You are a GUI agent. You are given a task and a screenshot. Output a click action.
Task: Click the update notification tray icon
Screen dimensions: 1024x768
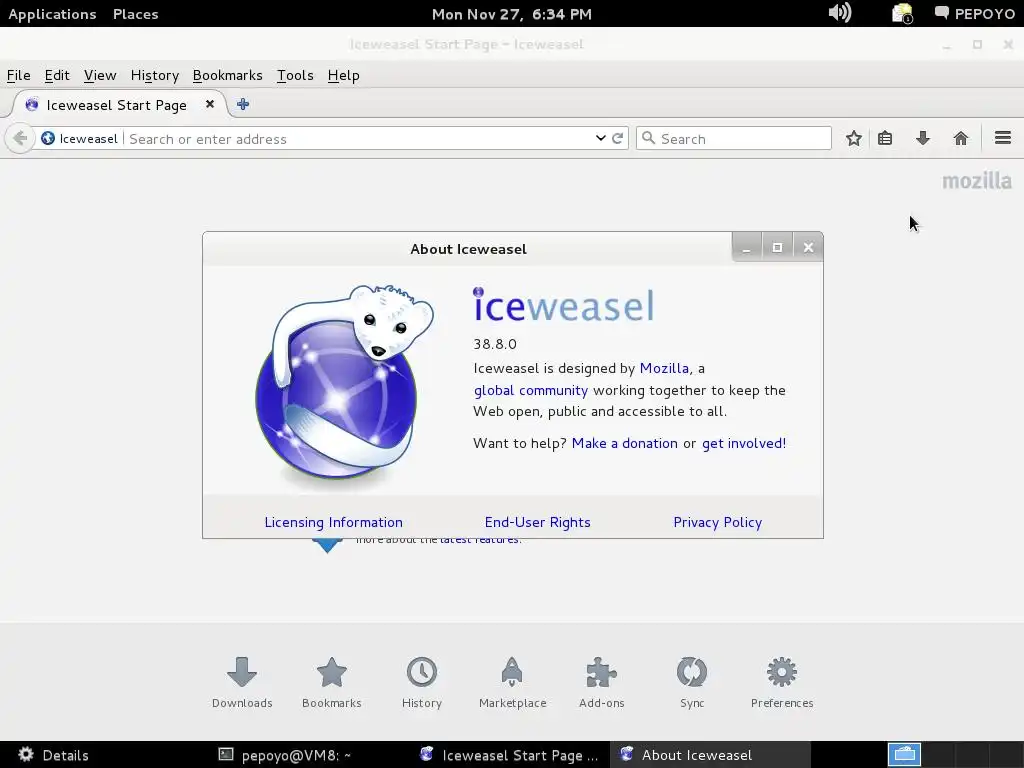[x=902, y=13]
